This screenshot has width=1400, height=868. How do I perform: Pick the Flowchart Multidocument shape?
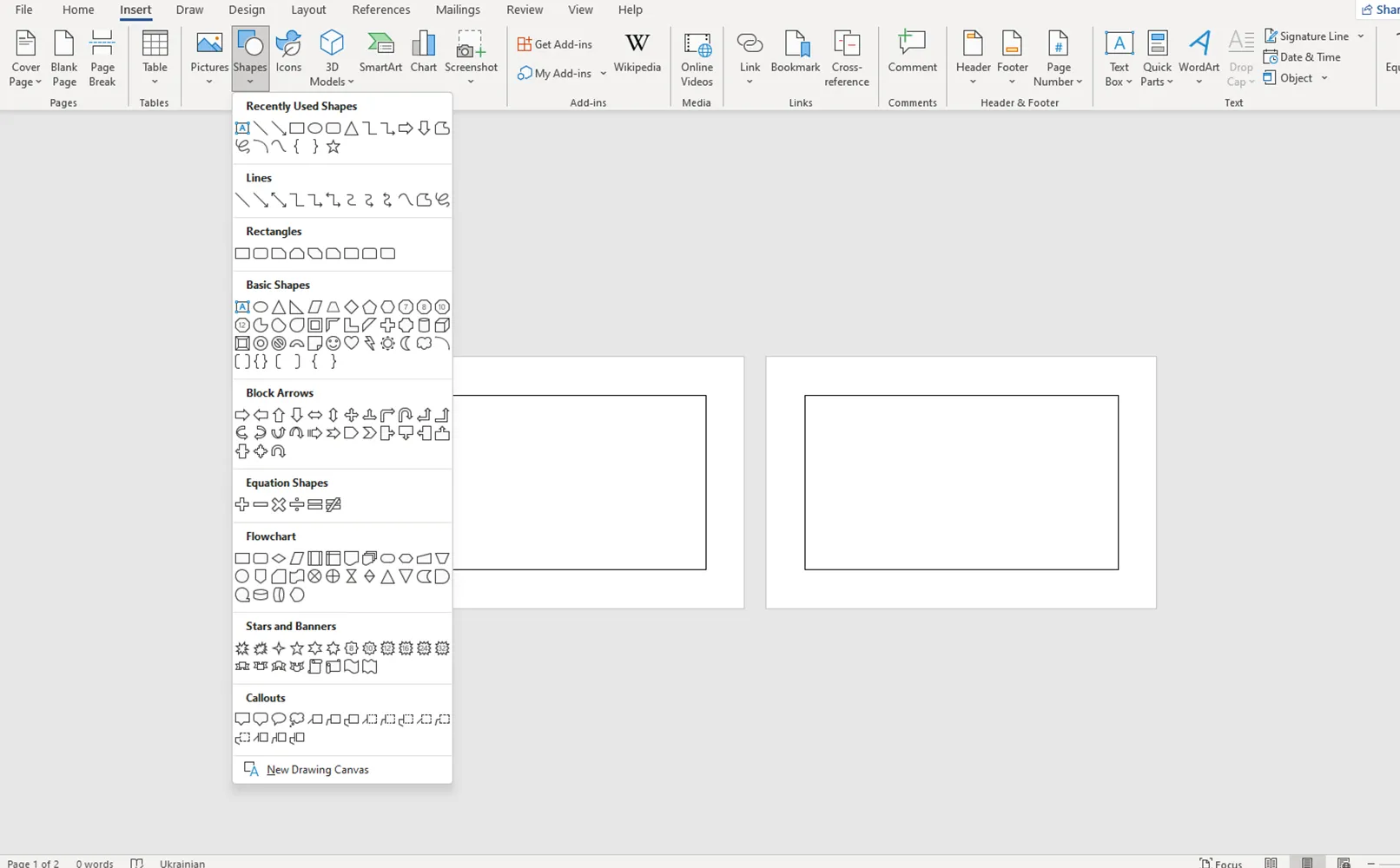click(369, 558)
